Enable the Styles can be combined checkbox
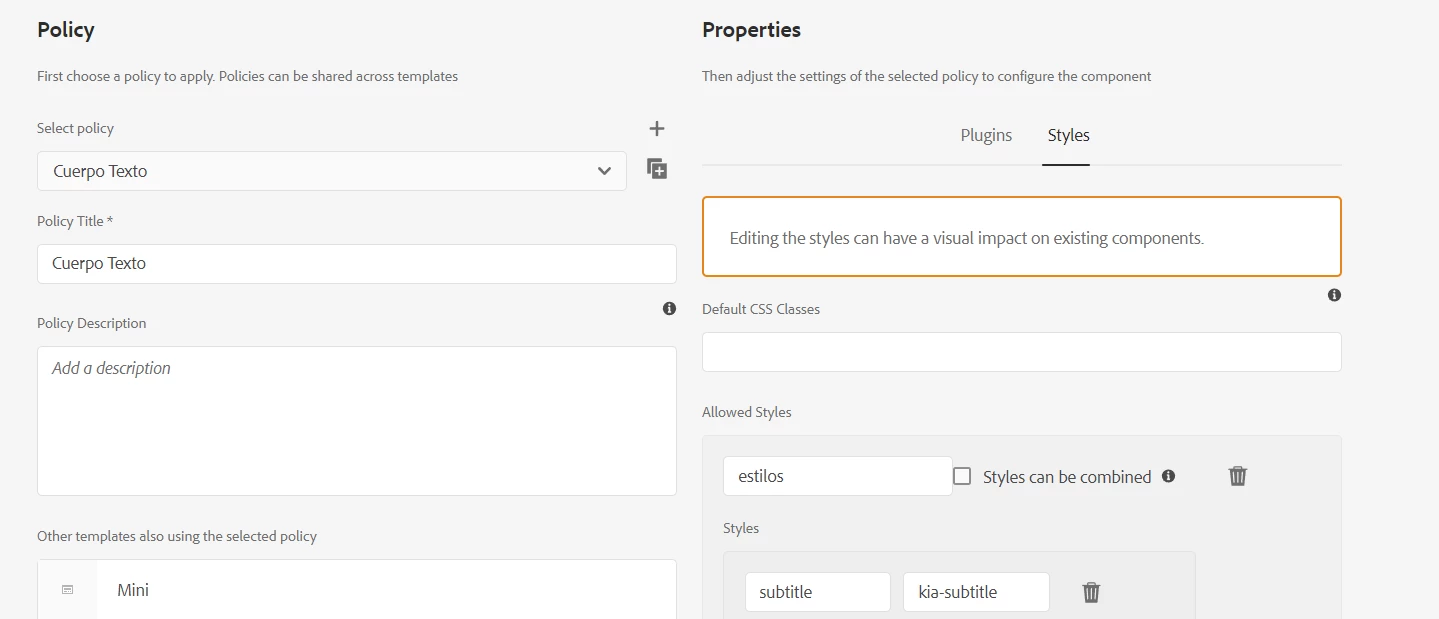1439x619 pixels. click(962, 476)
